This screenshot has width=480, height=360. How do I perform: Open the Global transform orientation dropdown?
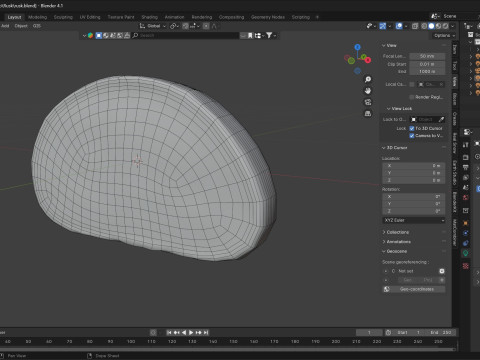click(153, 26)
